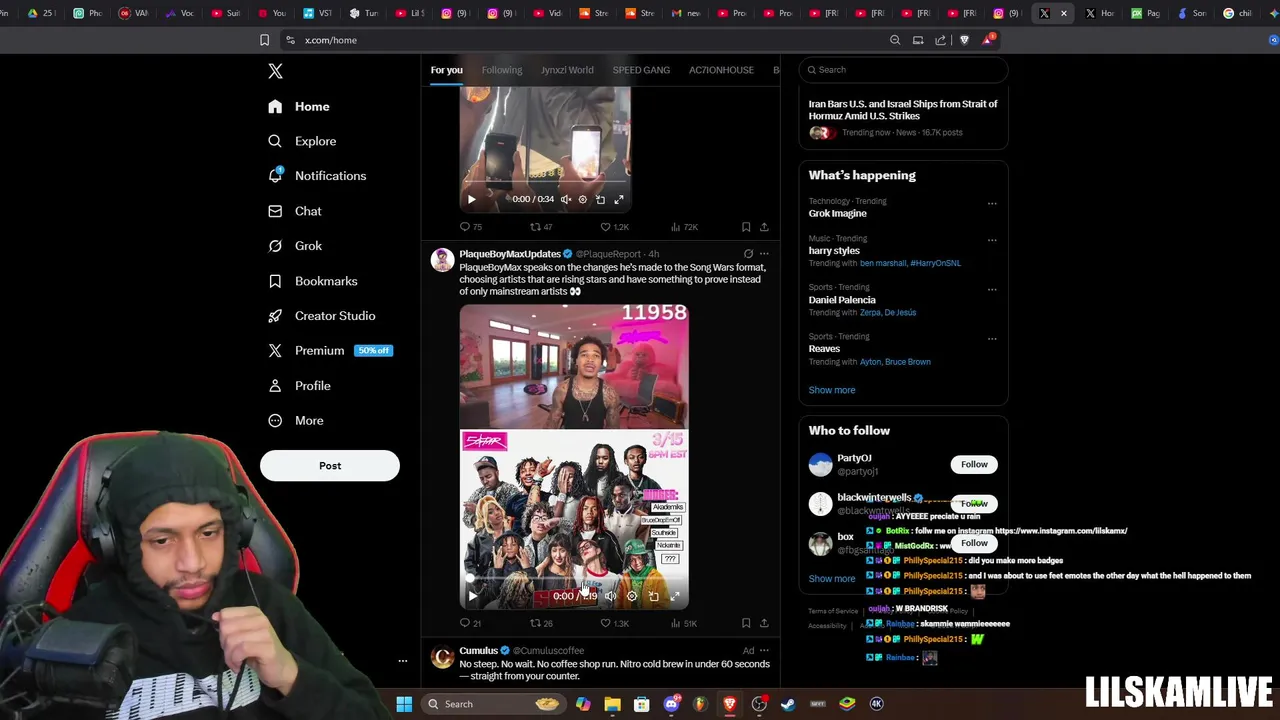Share the post with 51K views
The height and width of the screenshot is (720, 1280).
tap(764, 623)
